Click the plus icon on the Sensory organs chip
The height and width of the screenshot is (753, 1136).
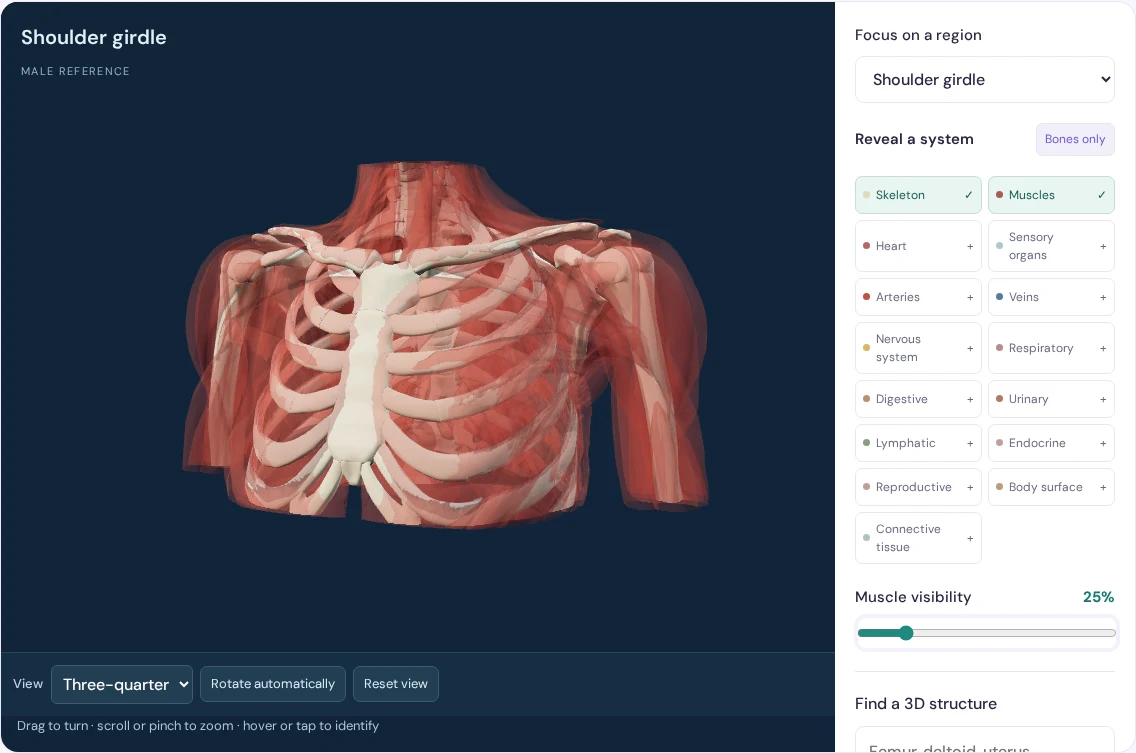(1103, 246)
